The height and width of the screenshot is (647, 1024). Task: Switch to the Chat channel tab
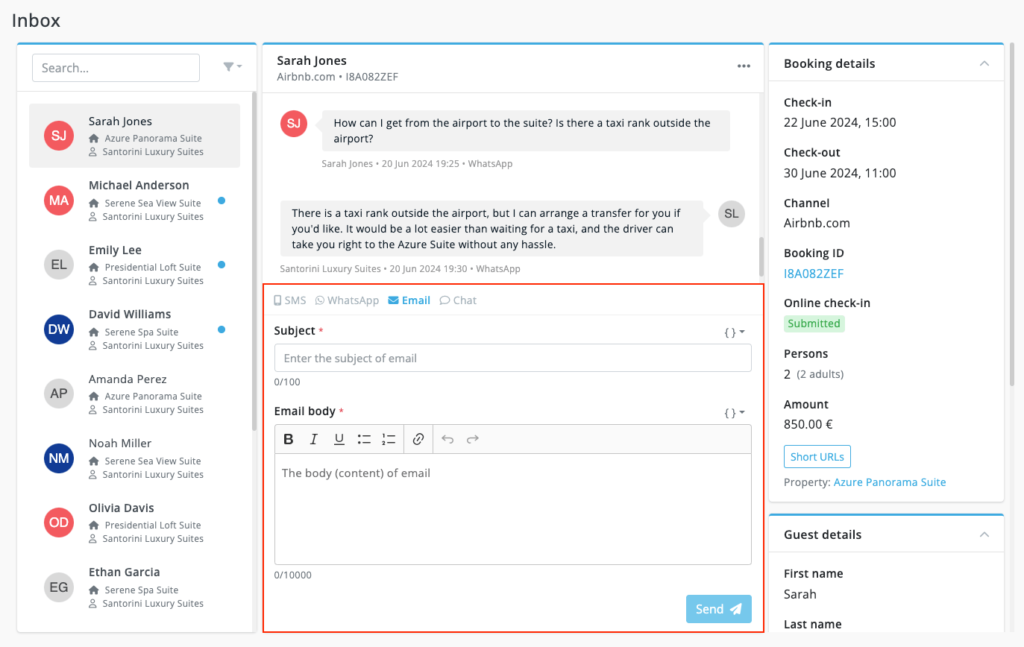pos(458,300)
